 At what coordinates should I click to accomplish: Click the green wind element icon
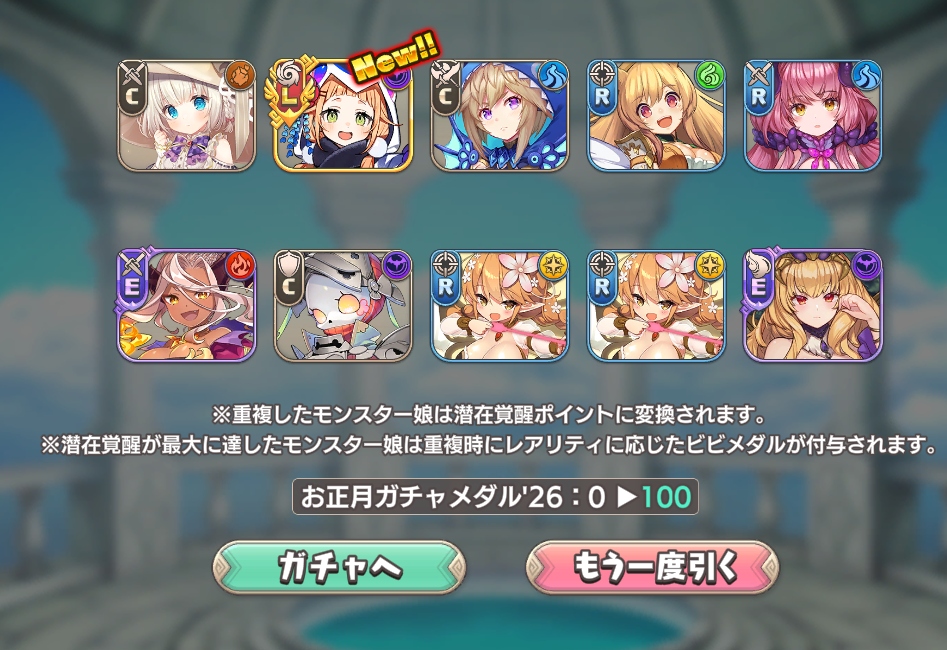[x=710, y=76]
